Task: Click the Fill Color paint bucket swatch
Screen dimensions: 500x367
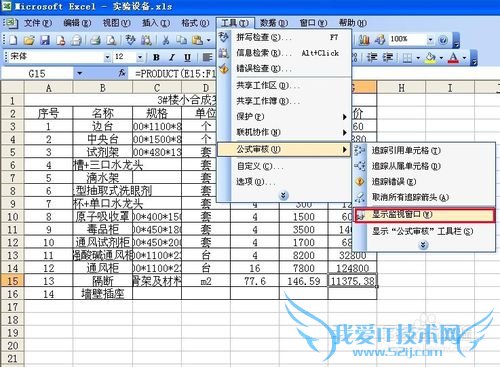Action: click(430, 58)
